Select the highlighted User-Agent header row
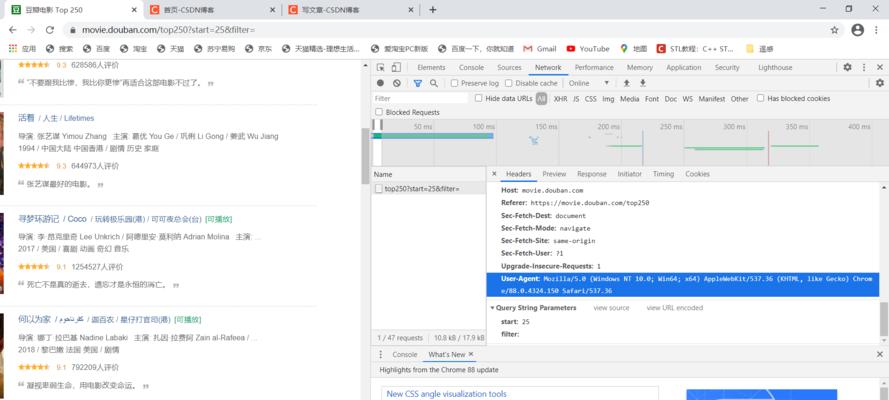Image resolution: width=889 pixels, height=400 pixels. (x=683, y=285)
